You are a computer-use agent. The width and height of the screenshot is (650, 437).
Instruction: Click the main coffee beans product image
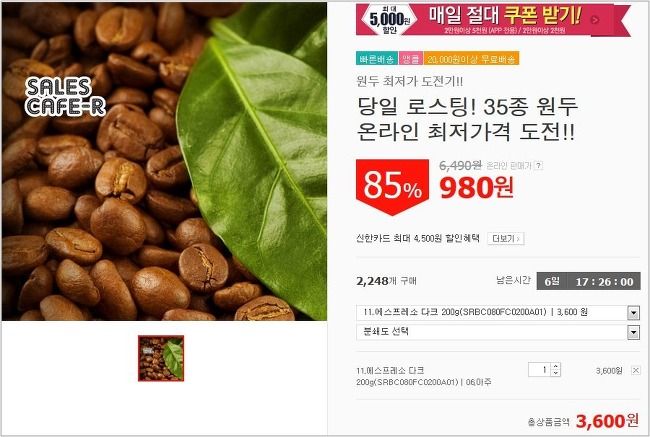tap(164, 161)
